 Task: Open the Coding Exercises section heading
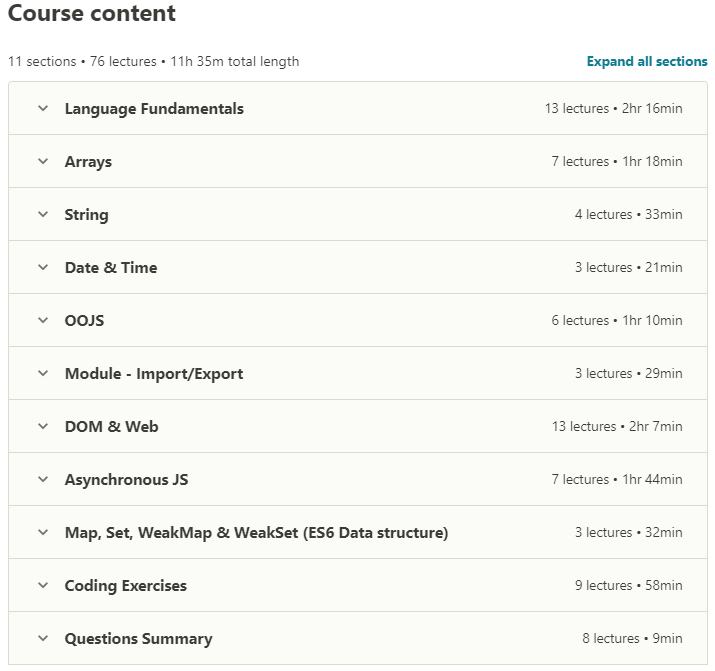[126, 586]
